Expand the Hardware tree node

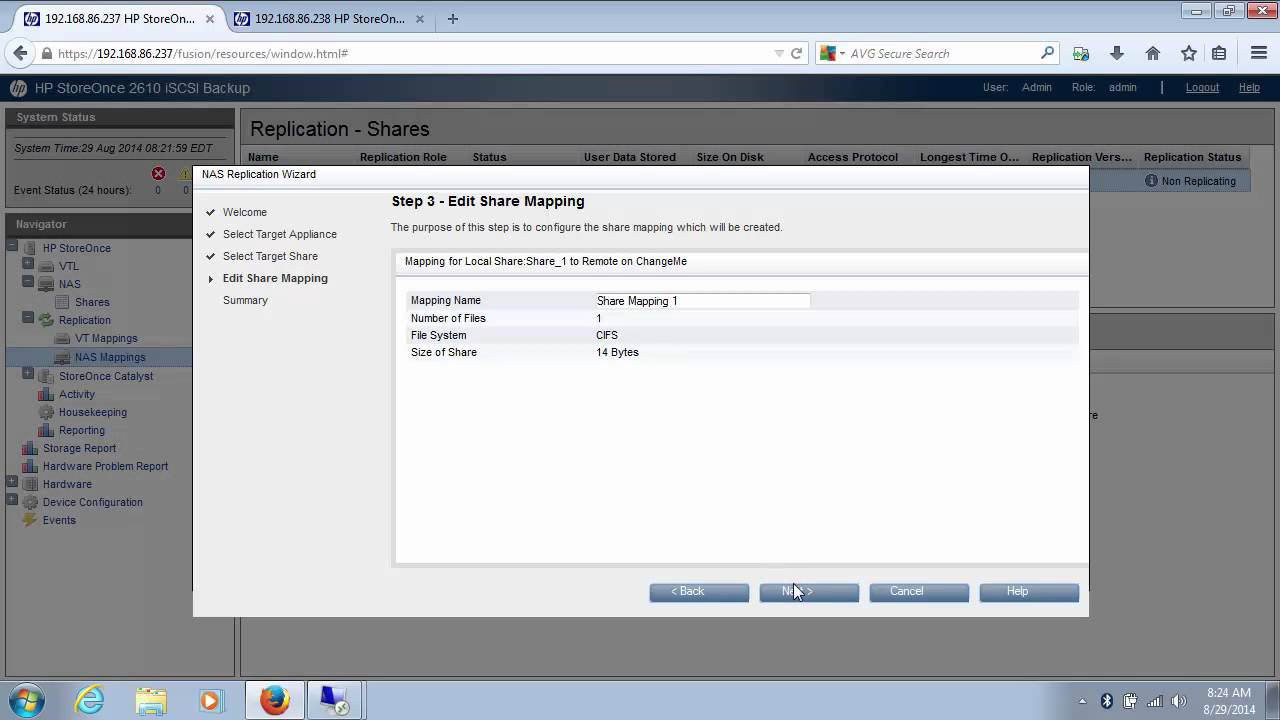(x=12, y=482)
